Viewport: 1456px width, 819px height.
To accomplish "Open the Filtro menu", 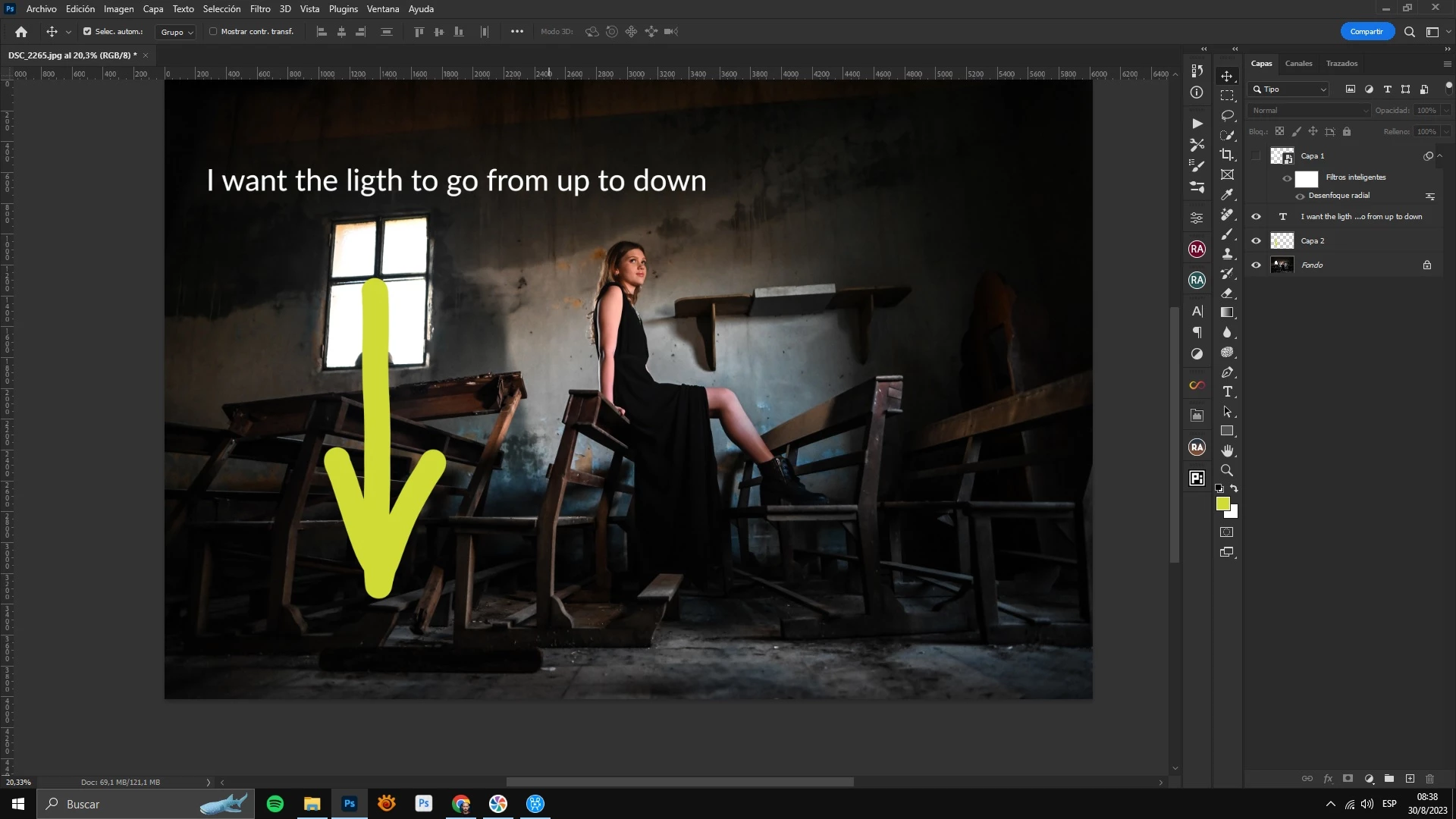I will (260, 9).
